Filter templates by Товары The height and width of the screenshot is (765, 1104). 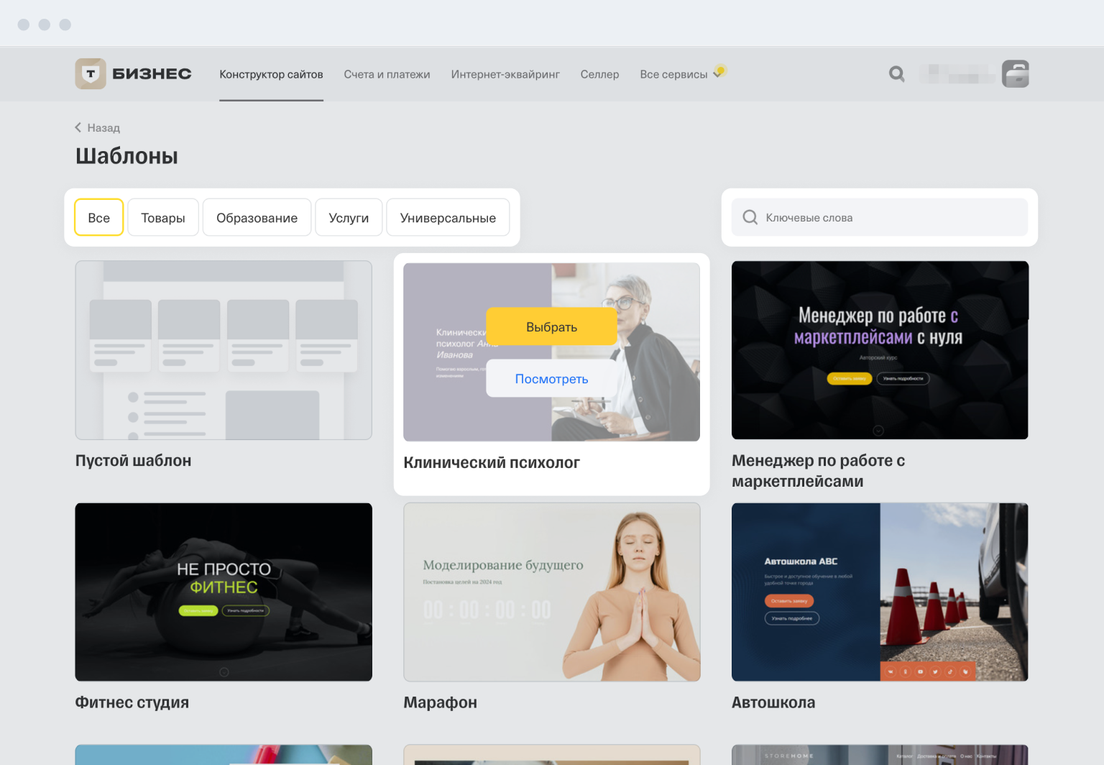(163, 217)
